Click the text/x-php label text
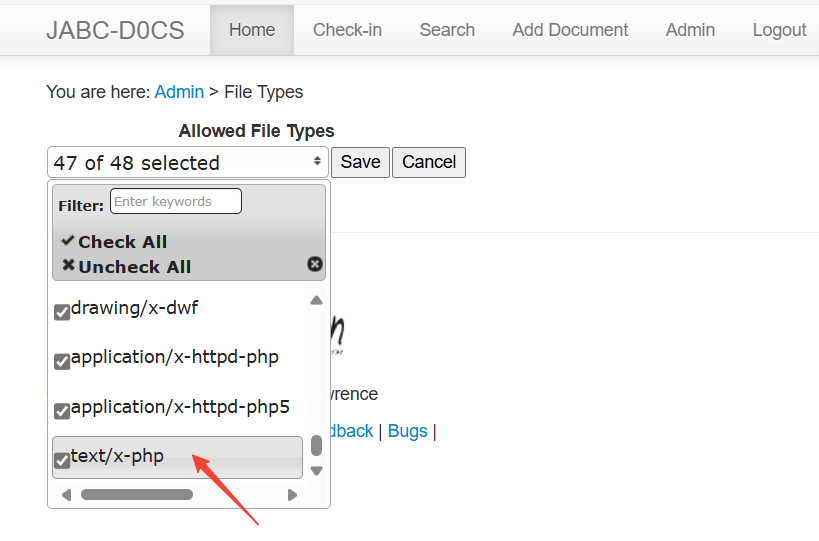The image size is (819, 541). (x=118, y=456)
